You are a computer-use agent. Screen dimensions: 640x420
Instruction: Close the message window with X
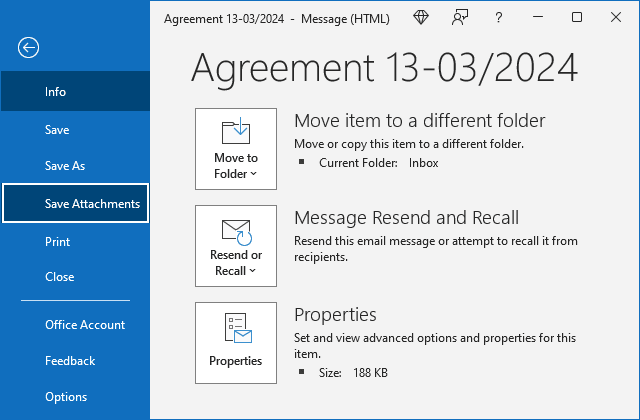click(616, 17)
